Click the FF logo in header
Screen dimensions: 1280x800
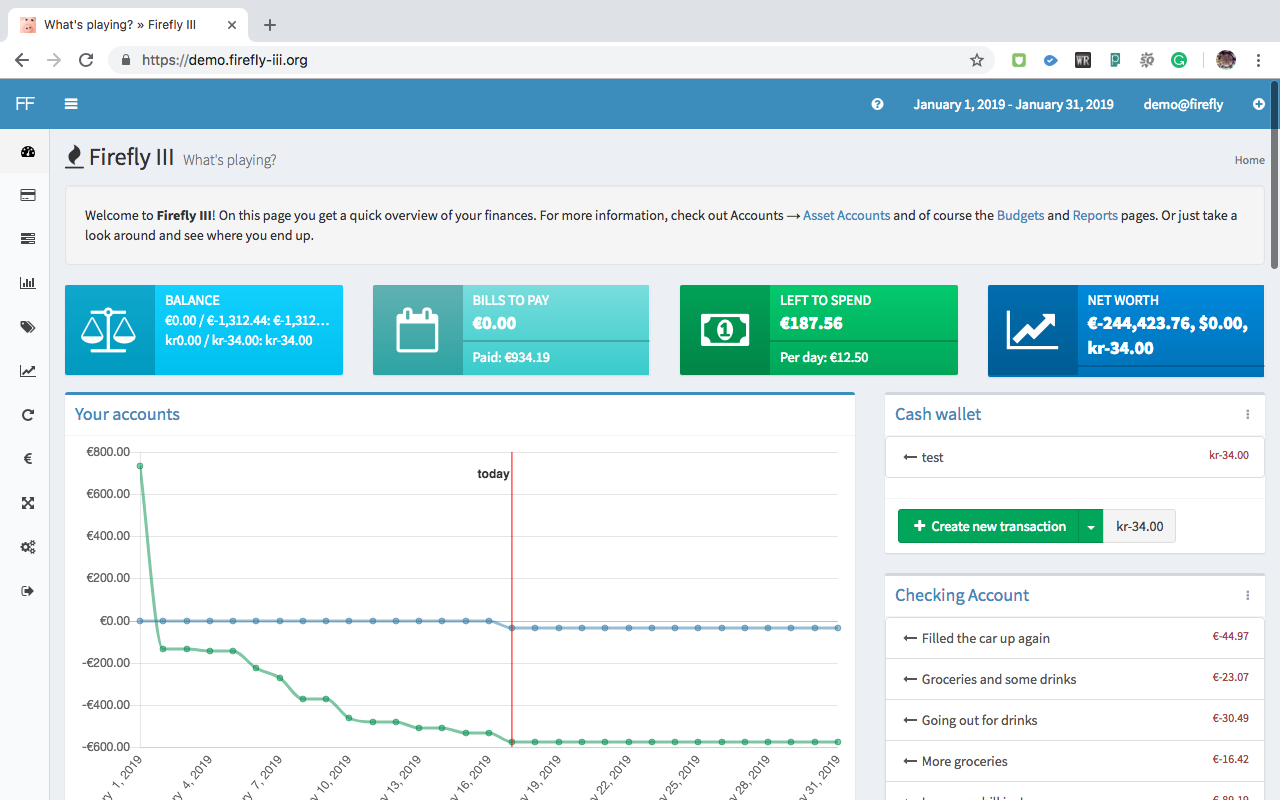[x=25, y=104]
